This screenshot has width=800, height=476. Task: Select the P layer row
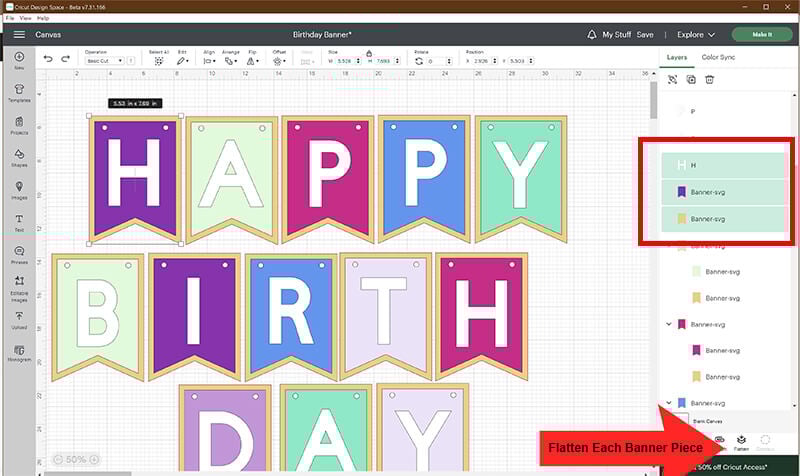tap(724, 111)
